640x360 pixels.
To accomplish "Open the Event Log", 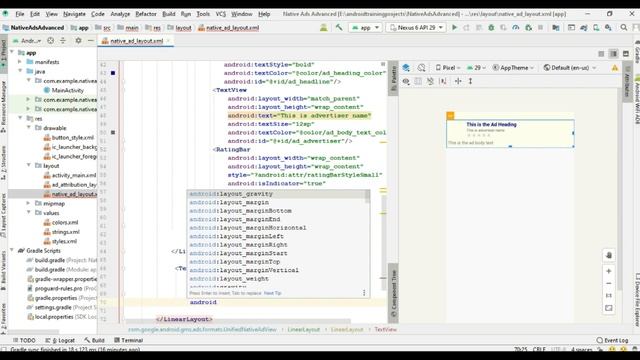I will click(x=612, y=340).
